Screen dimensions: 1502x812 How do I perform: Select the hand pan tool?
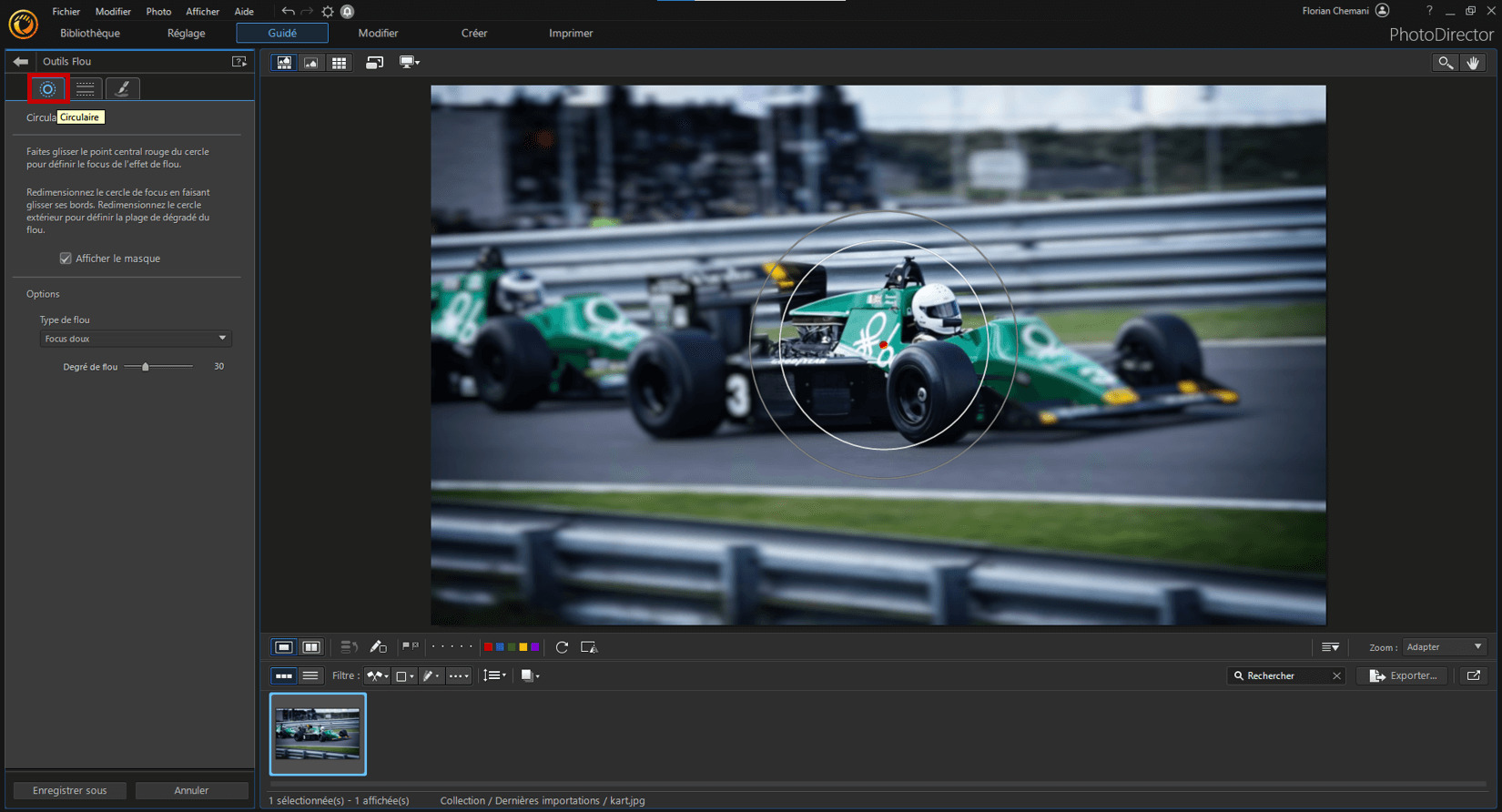[1473, 63]
